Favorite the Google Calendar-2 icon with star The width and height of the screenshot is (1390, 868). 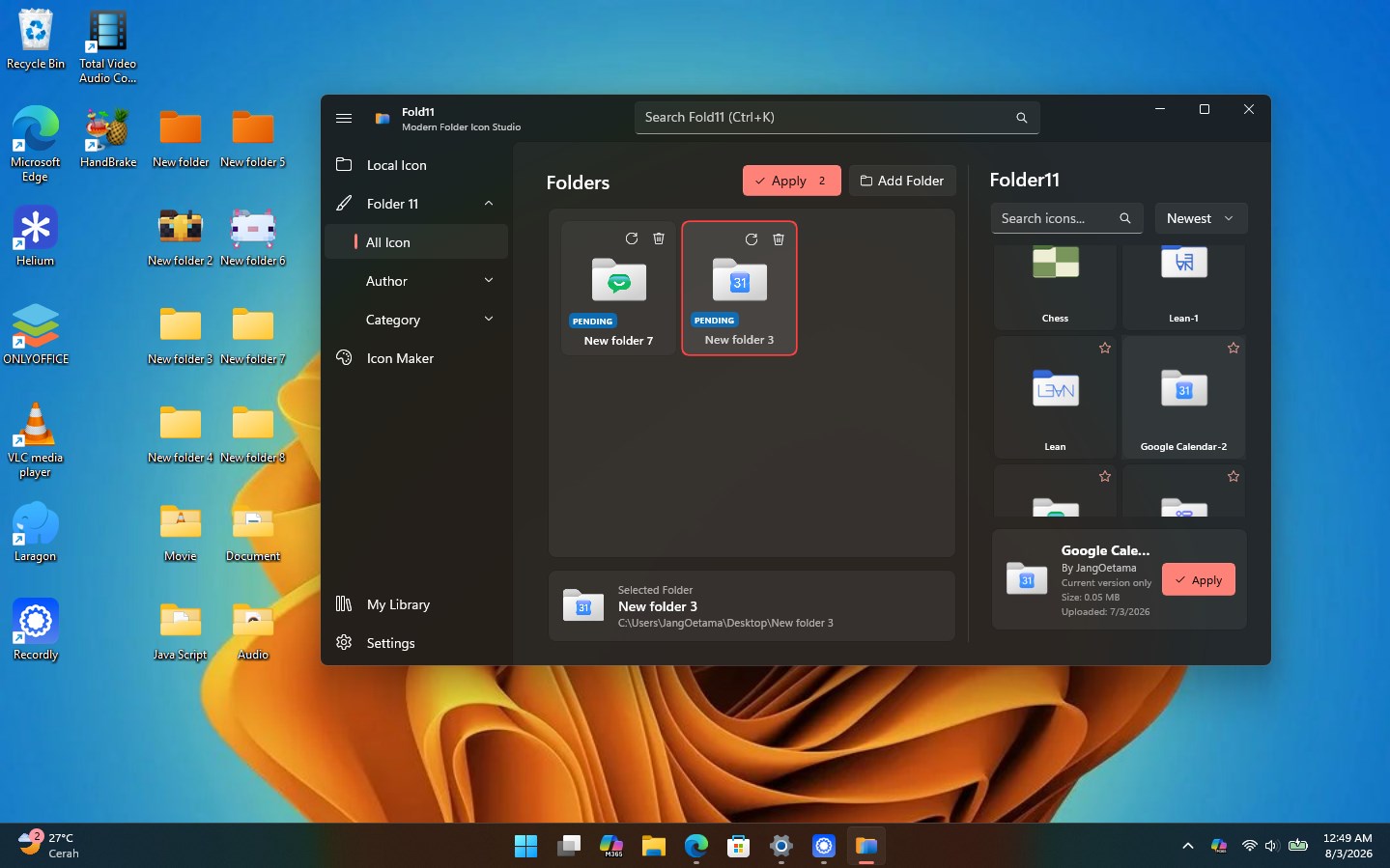point(1234,348)
